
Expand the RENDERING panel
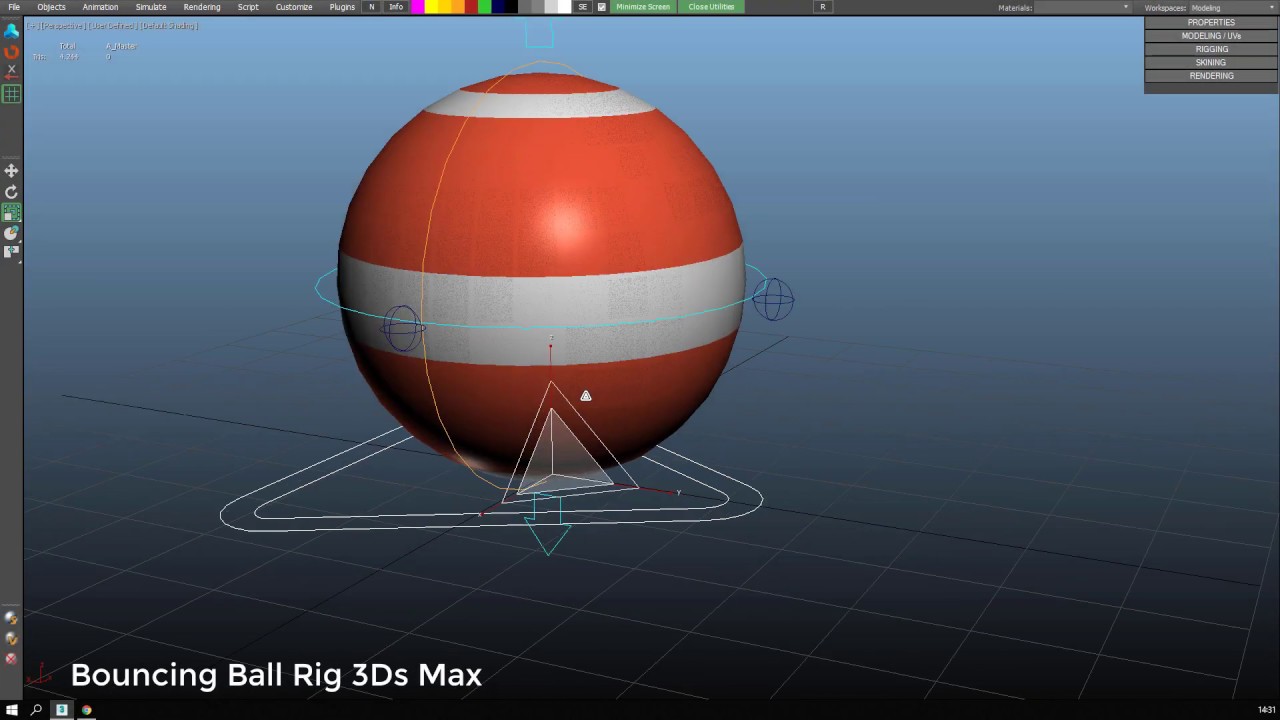(1211, 76)
